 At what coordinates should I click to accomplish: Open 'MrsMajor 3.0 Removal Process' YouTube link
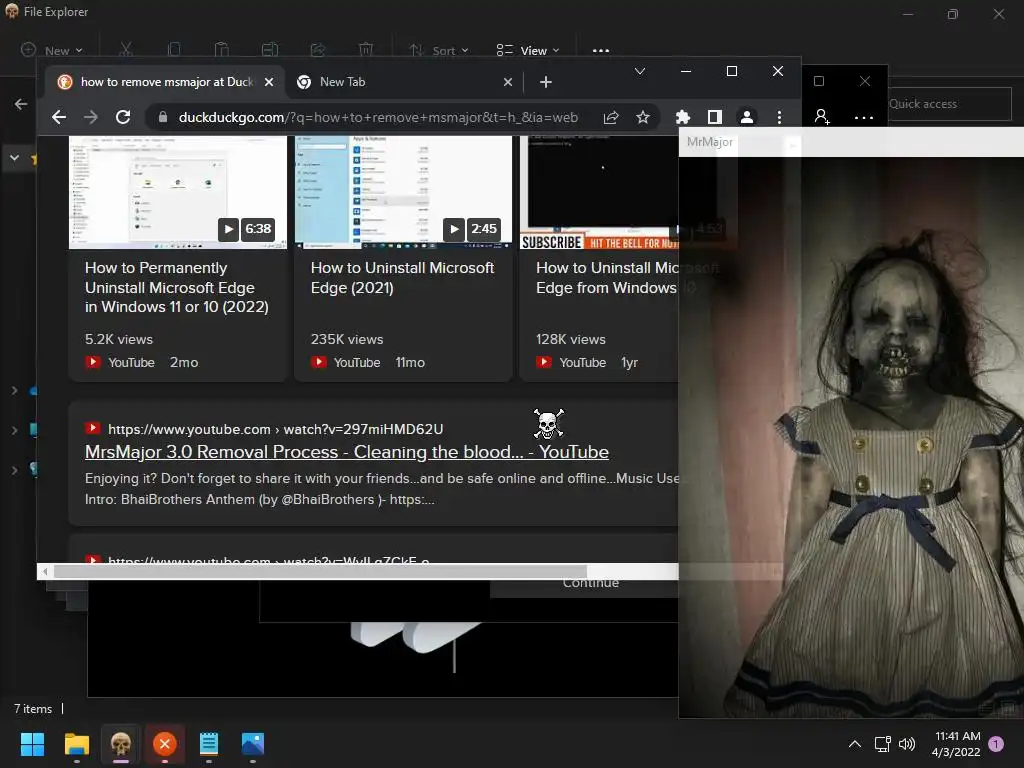point(347,452)
